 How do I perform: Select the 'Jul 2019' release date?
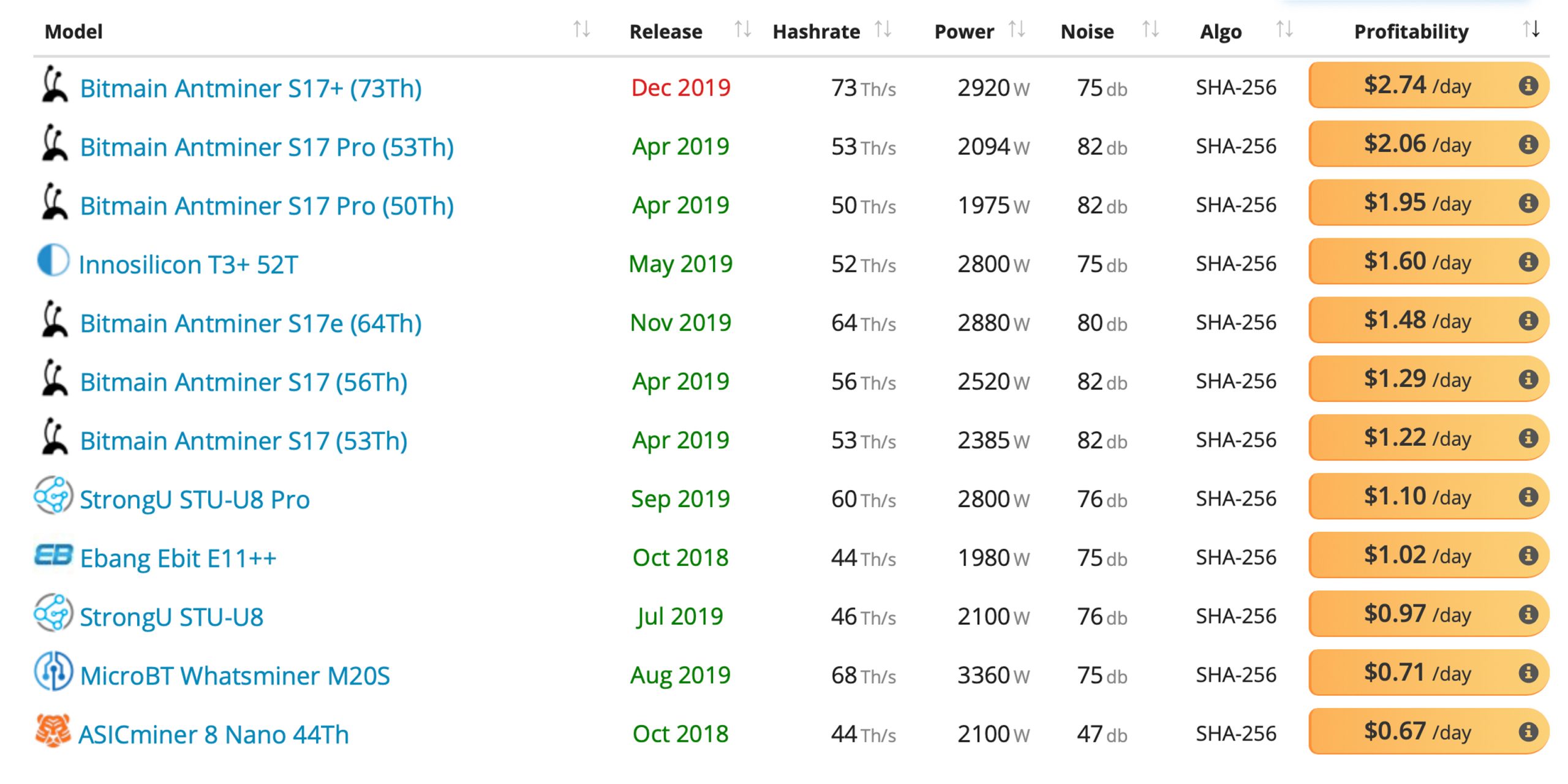[680, 616]
